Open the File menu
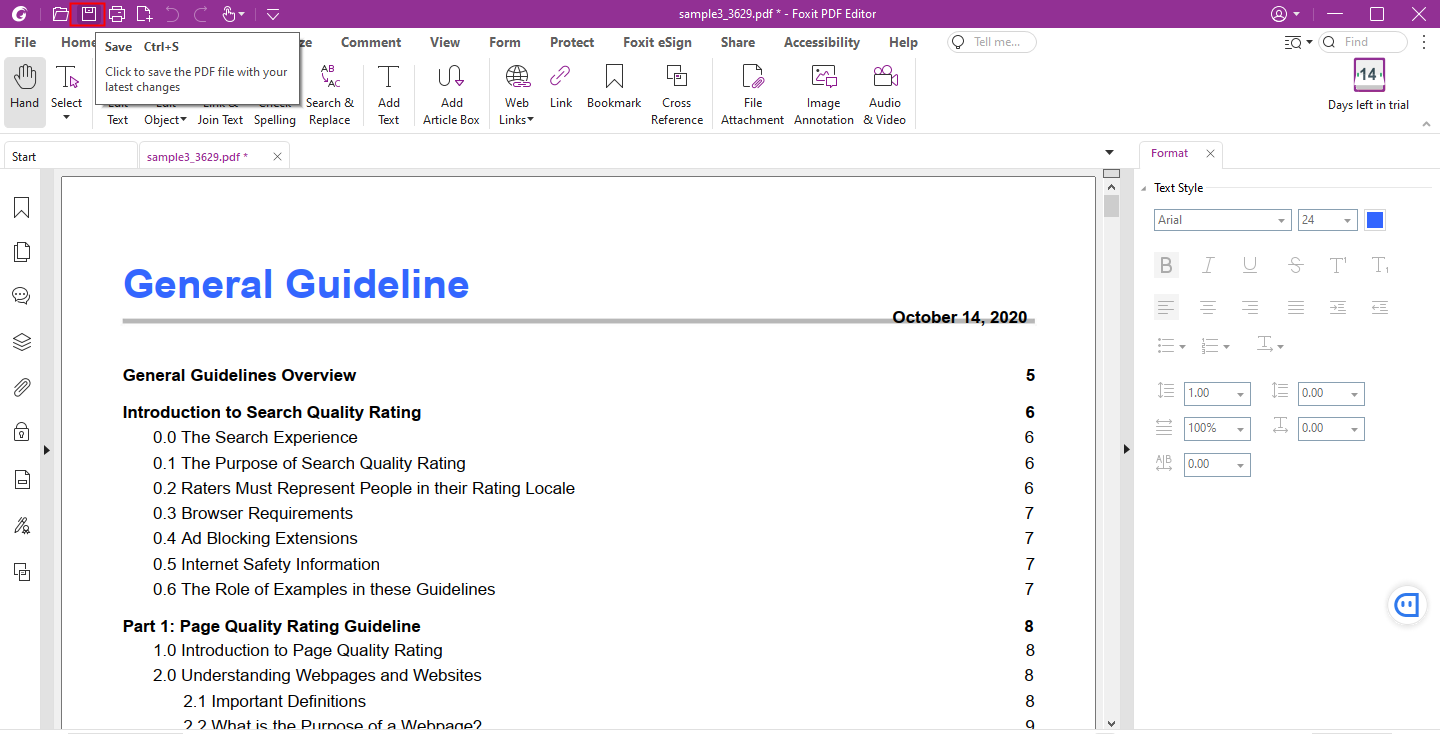The height and width of the screenshot is (734, 1440). coord(25,42)
